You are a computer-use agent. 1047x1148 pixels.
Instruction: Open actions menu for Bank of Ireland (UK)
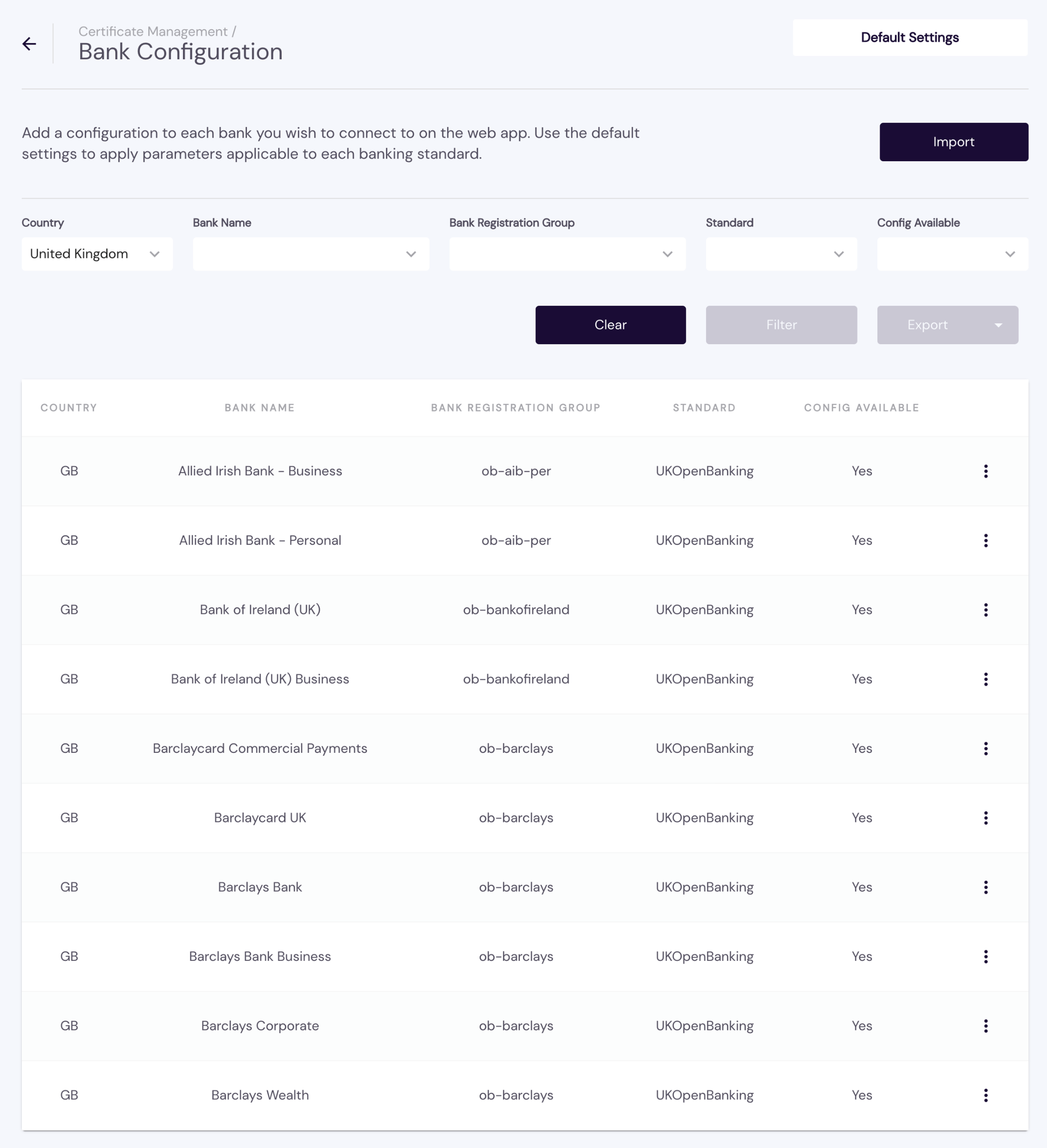[985, 610]
